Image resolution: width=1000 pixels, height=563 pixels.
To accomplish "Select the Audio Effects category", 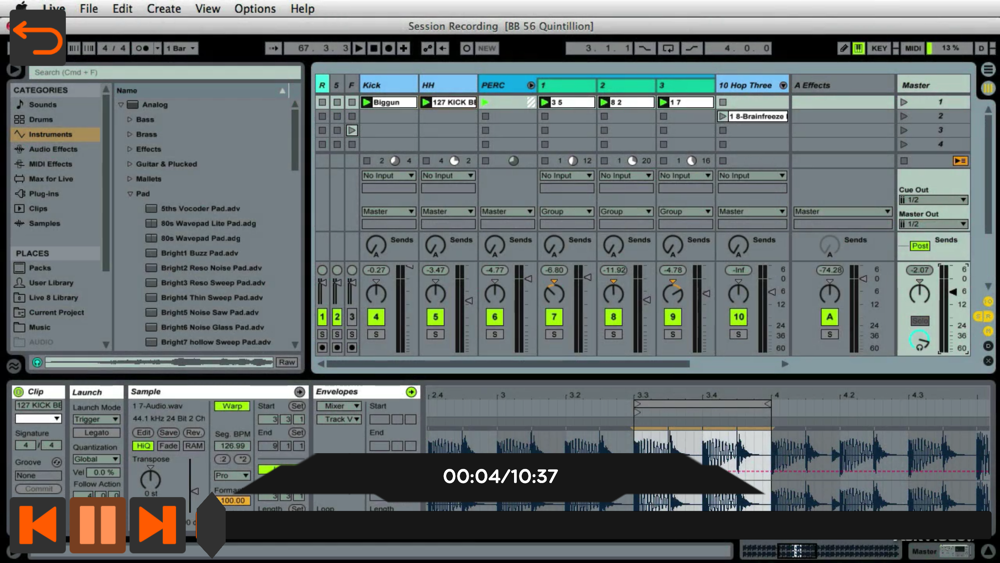I will point(52,149).
